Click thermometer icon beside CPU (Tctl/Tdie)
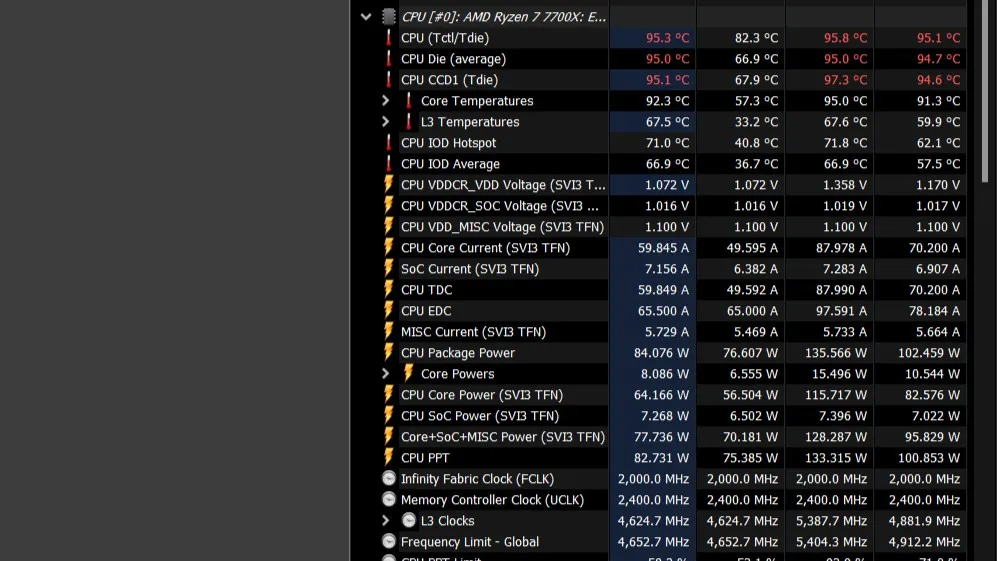This screenshot has height=561, width=997. 389,38
